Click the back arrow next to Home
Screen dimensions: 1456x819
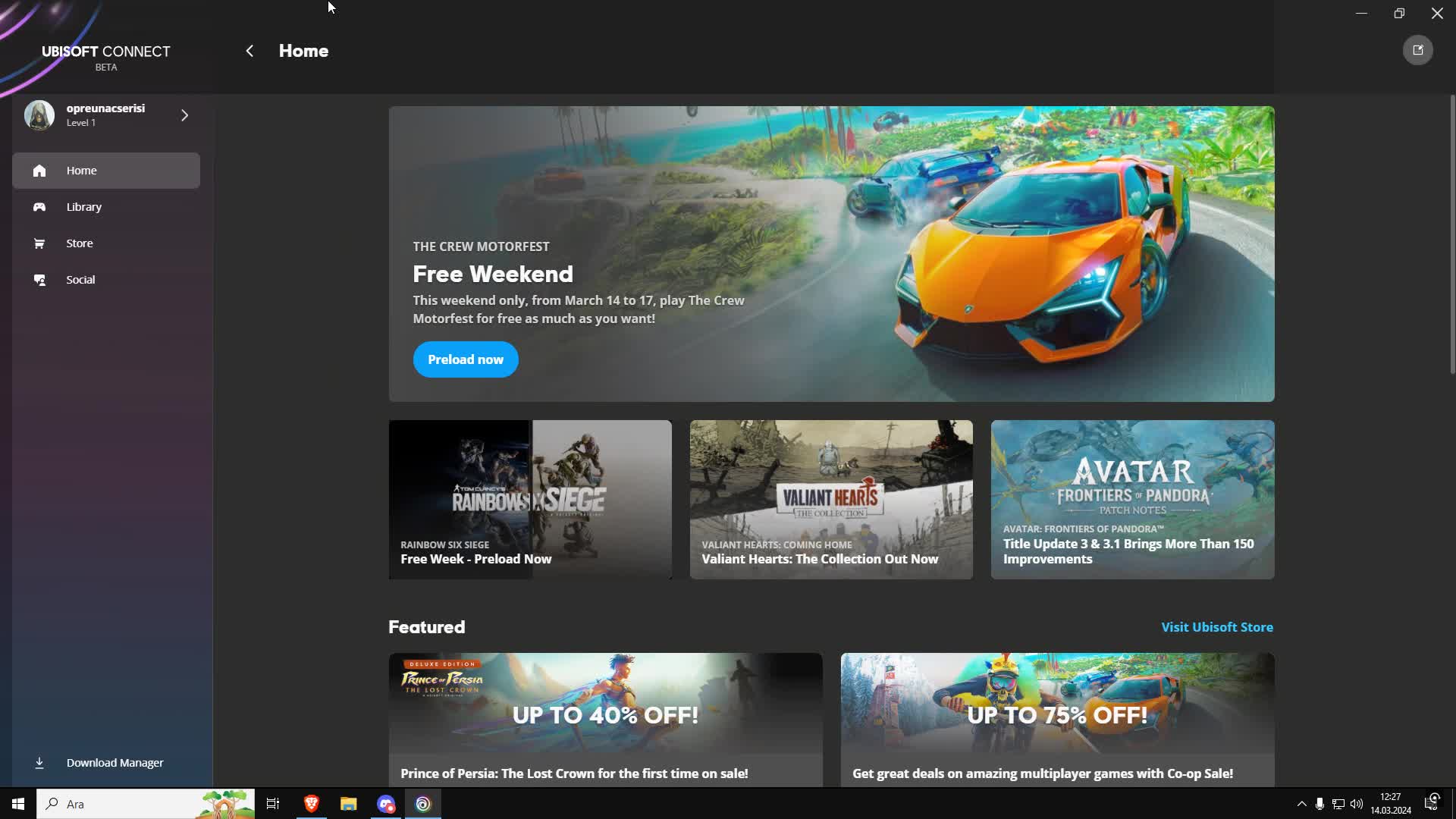tap(249, 50)
